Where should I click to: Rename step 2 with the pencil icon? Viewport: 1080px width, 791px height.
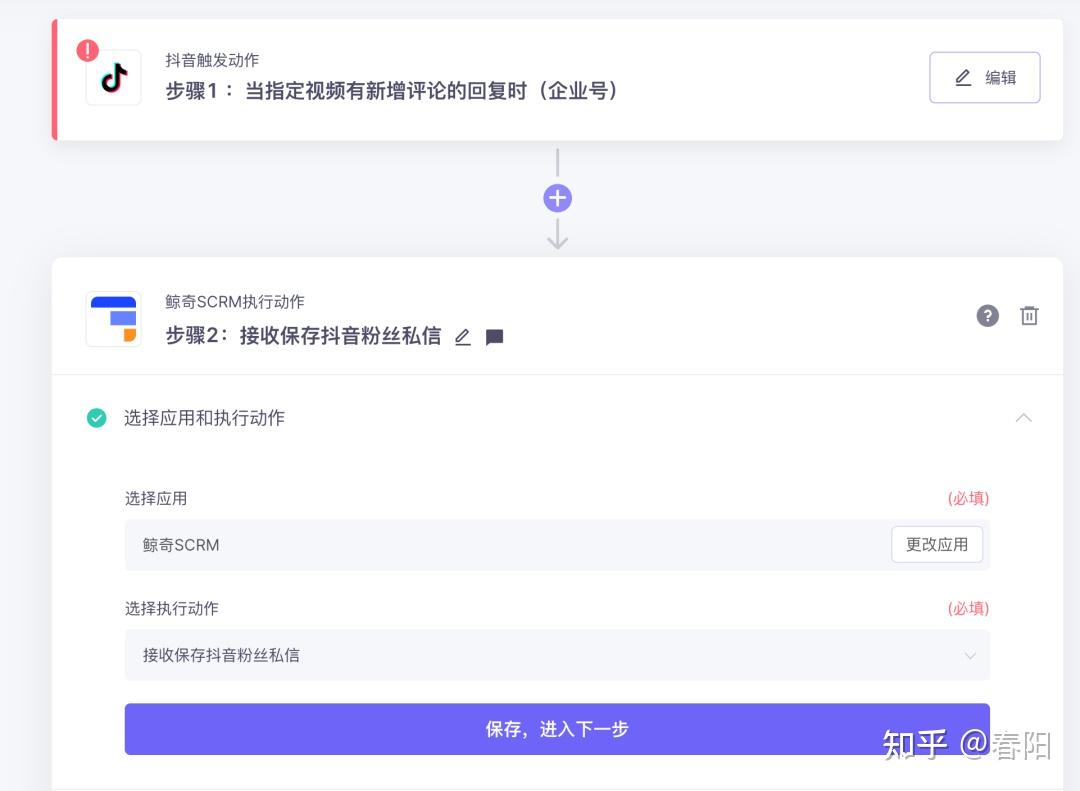463,337
